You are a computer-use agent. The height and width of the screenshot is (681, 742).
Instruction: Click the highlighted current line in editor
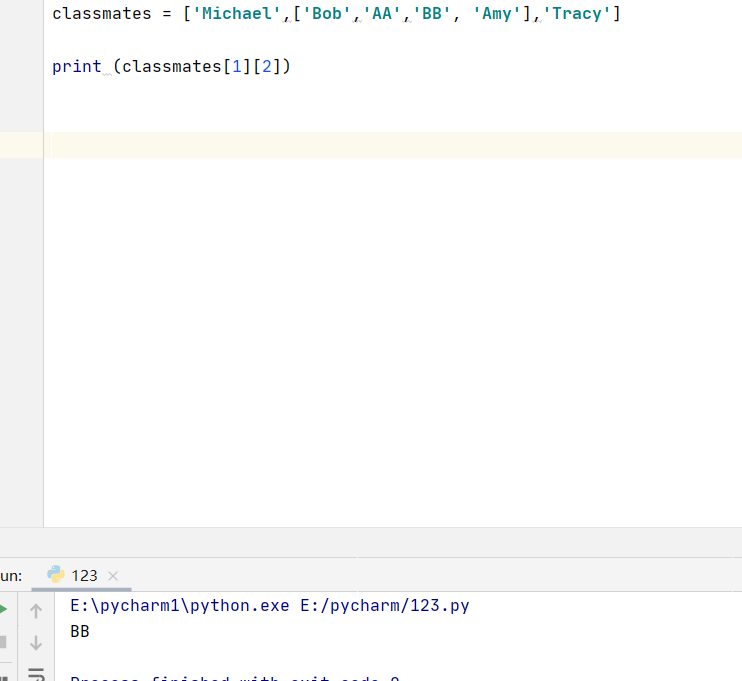tap(393, 145)
